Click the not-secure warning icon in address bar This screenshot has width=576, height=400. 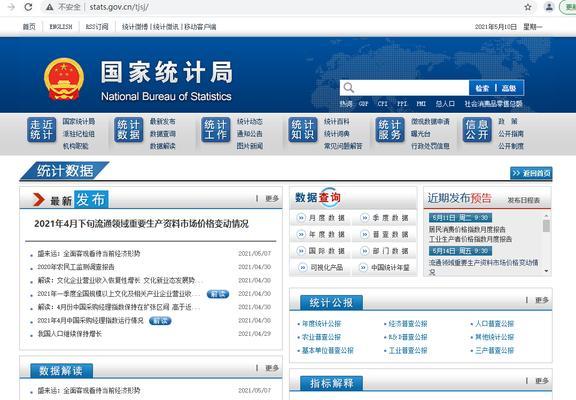coord(50,7)
